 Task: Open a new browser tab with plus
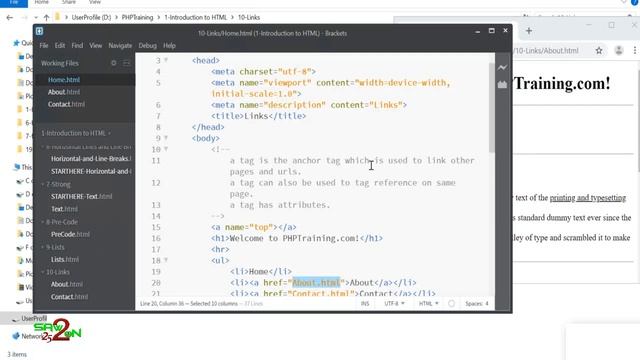[529, 31]
